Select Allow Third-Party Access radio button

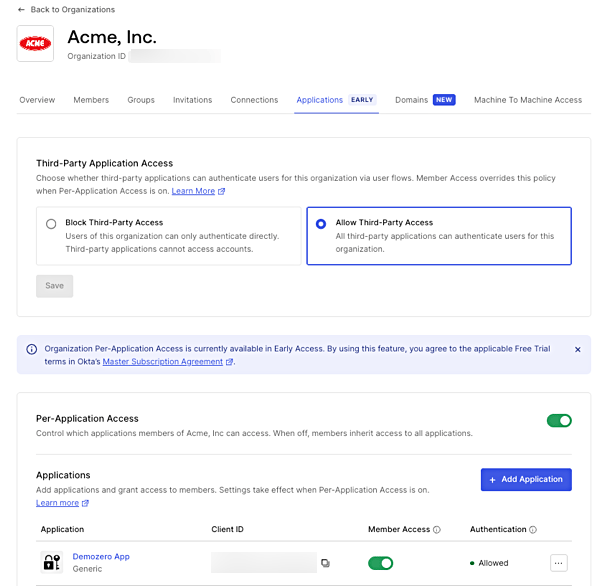tap(321, 224)
